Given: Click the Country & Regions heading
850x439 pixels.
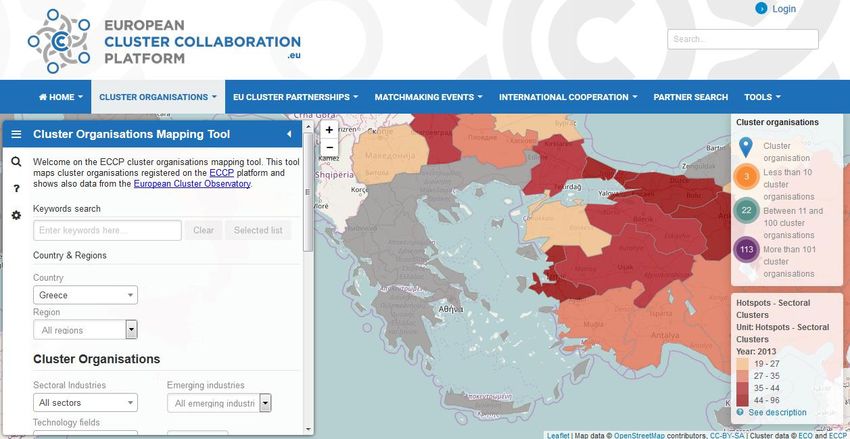Looking at the screenshot, I should [x=70, y=255].
